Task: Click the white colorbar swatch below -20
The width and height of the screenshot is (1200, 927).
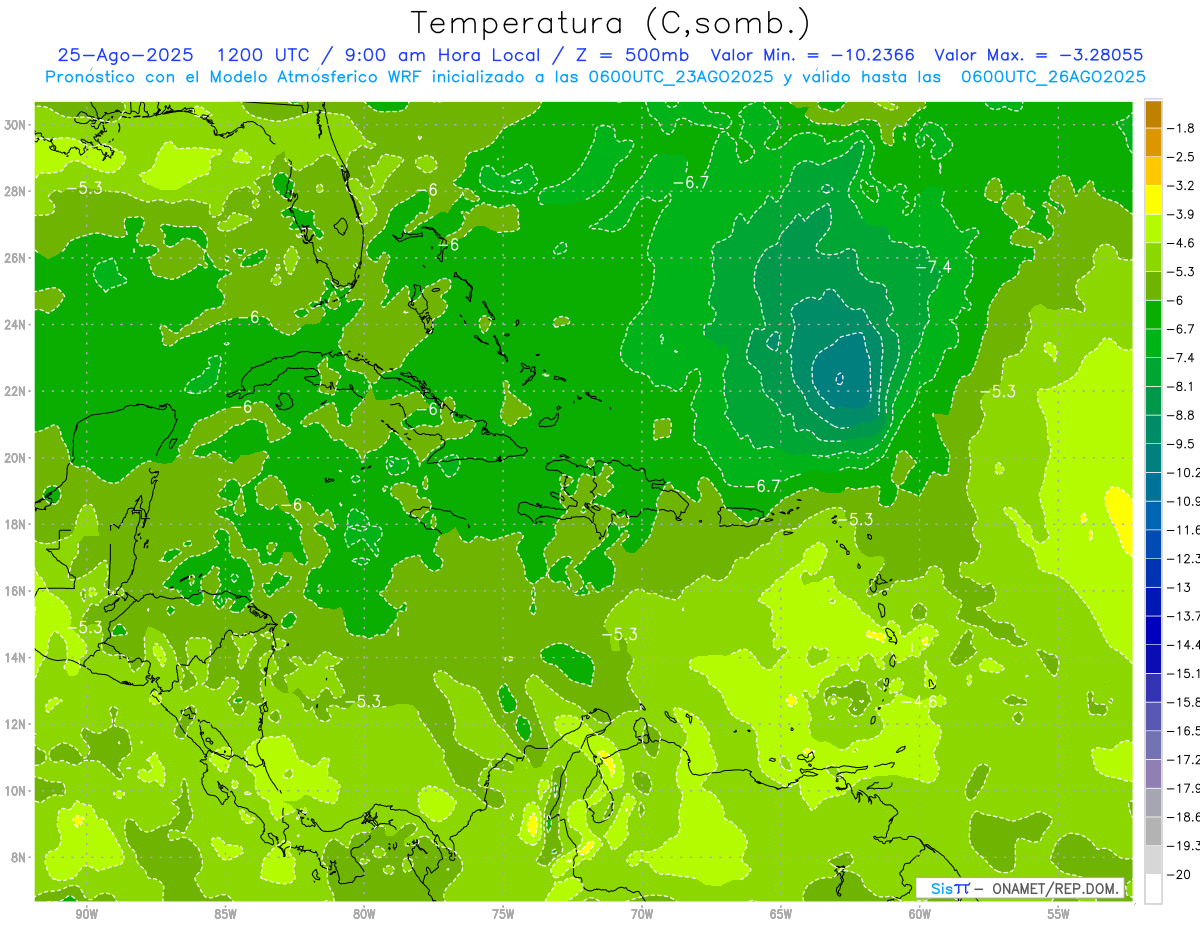Action: click(x=1153, y=888)
